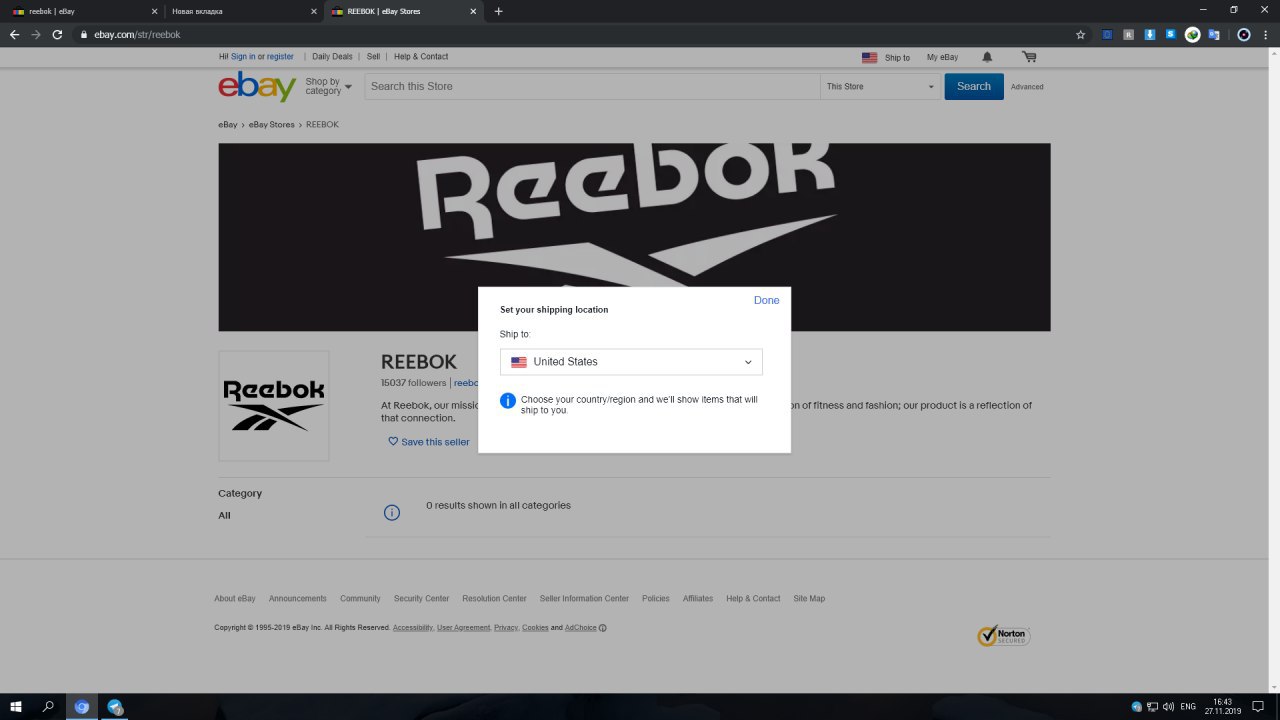This screenshot has width=1280, height=720.
Task: Open the eBay shopping cart
Action: click(x=1029, y=57)
